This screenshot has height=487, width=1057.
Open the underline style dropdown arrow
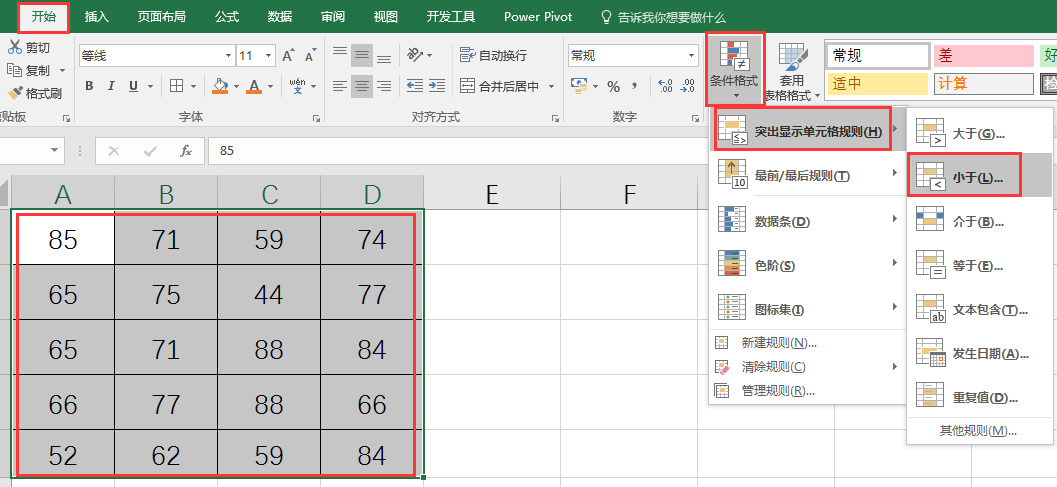[x=150, y=87]
